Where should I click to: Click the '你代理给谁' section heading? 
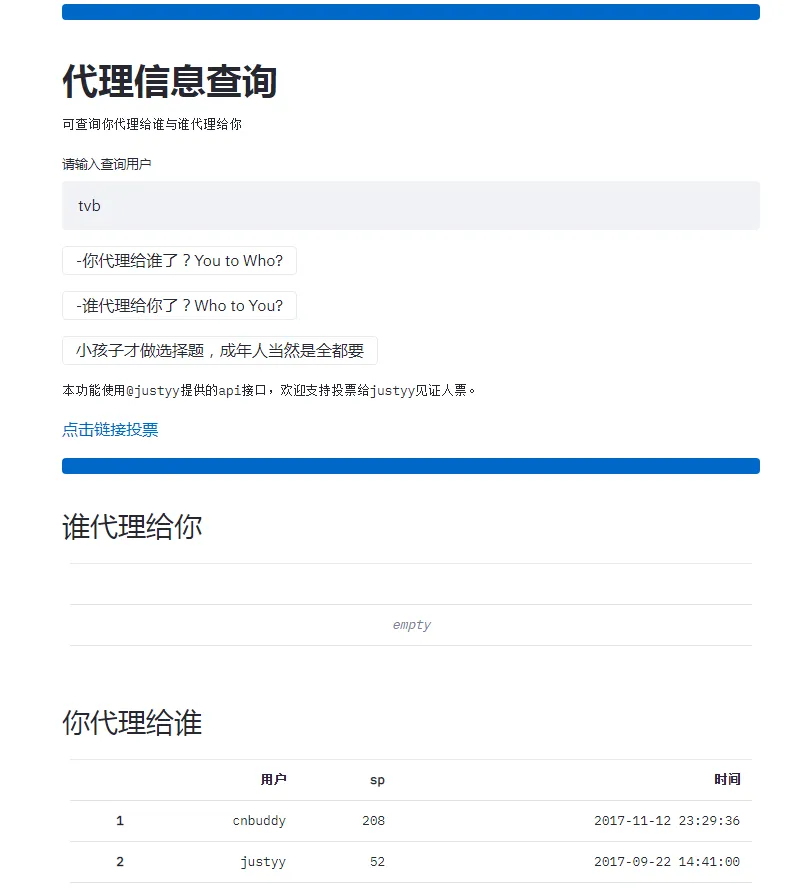(132, 722)
